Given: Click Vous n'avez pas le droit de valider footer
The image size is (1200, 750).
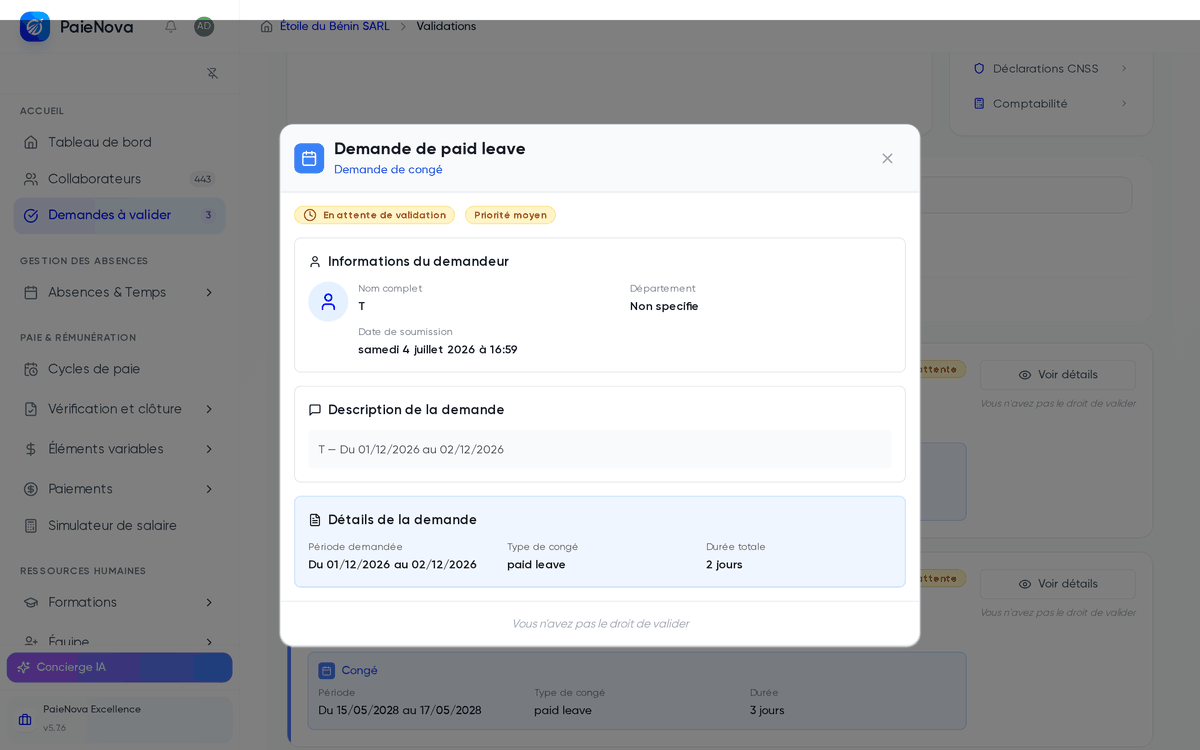Looking at the screenshot, I should pos(600,624).
